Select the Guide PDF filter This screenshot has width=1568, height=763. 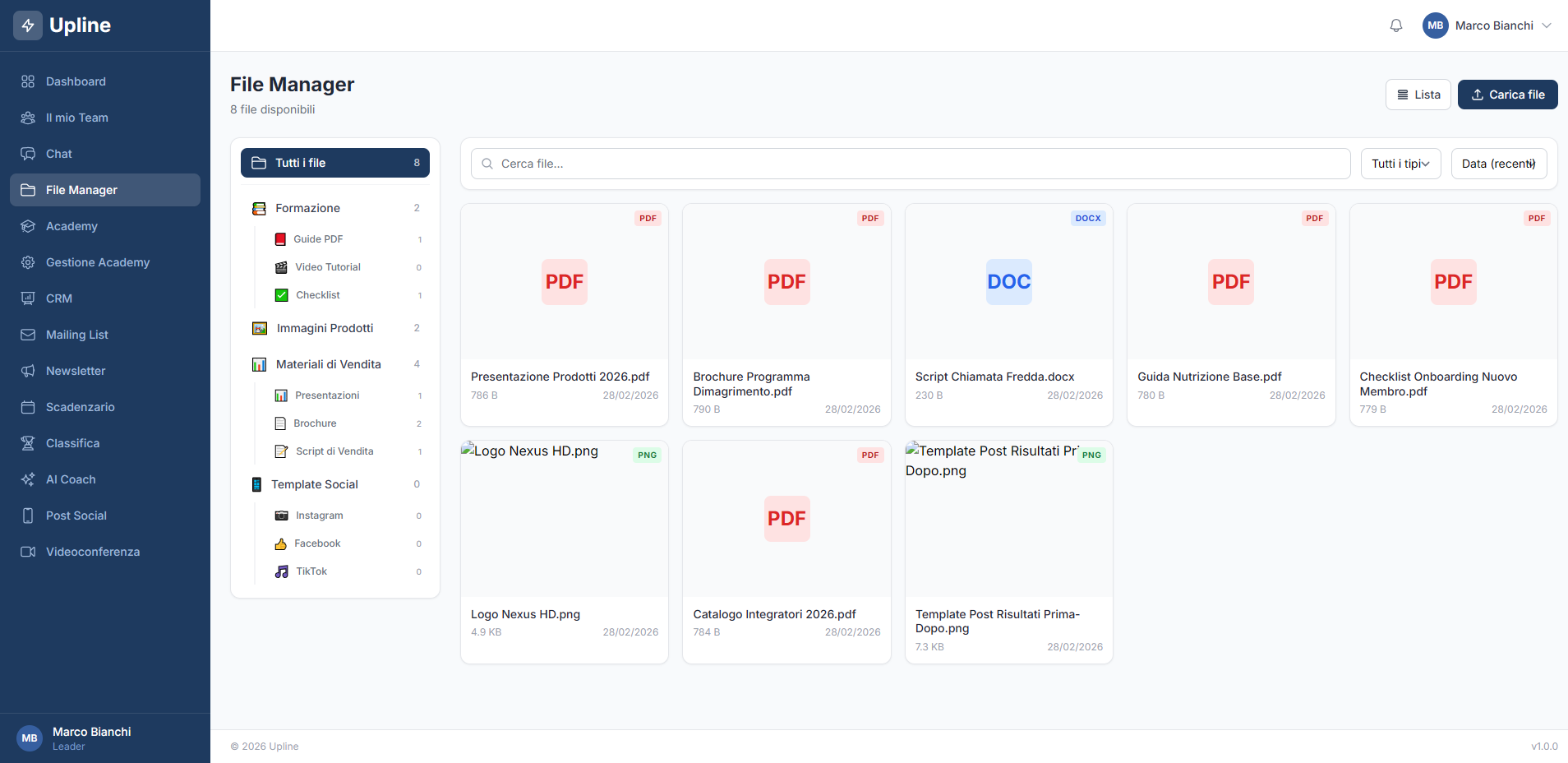317,238
